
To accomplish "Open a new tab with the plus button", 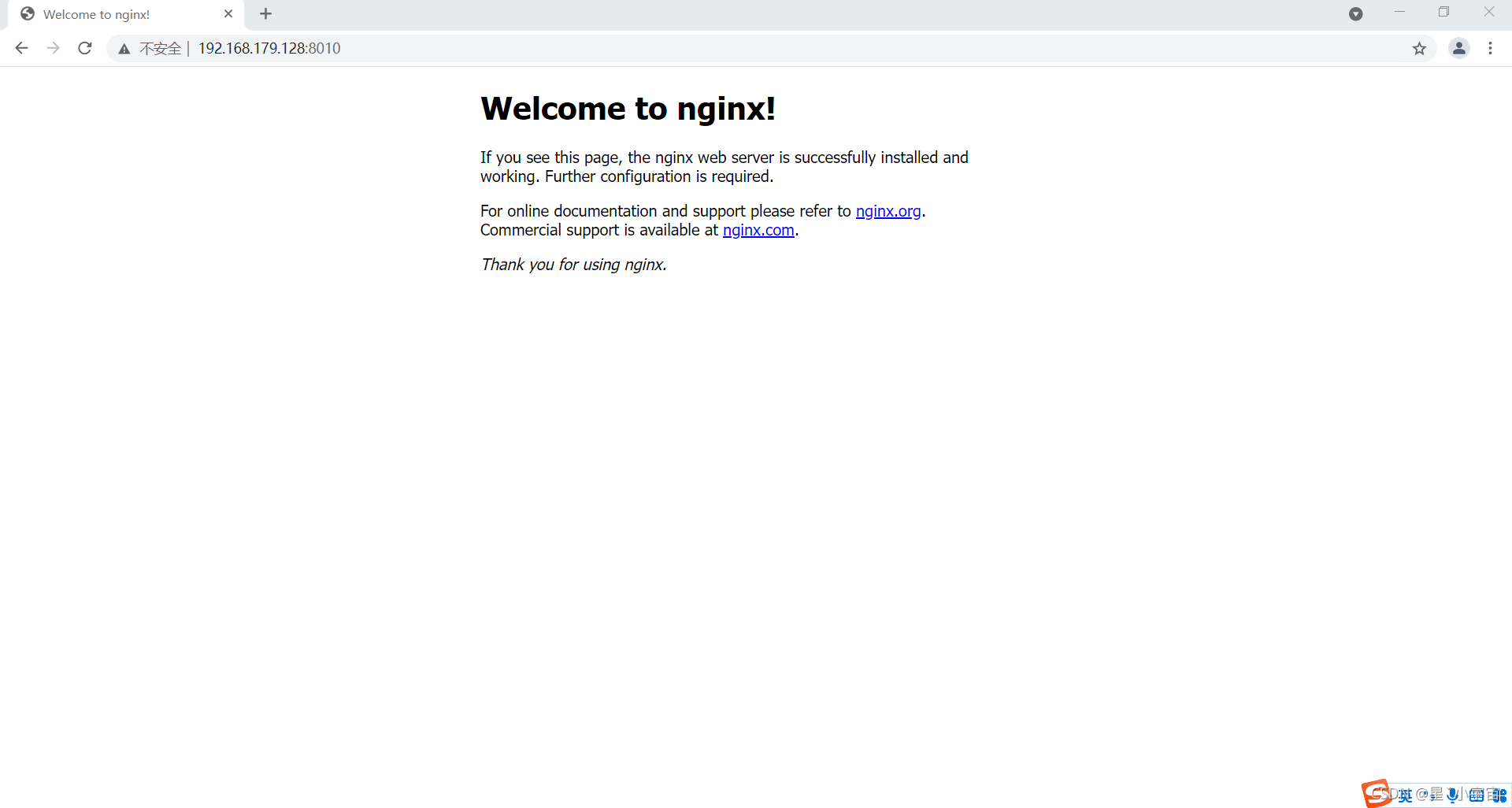I will coord(266,13).
